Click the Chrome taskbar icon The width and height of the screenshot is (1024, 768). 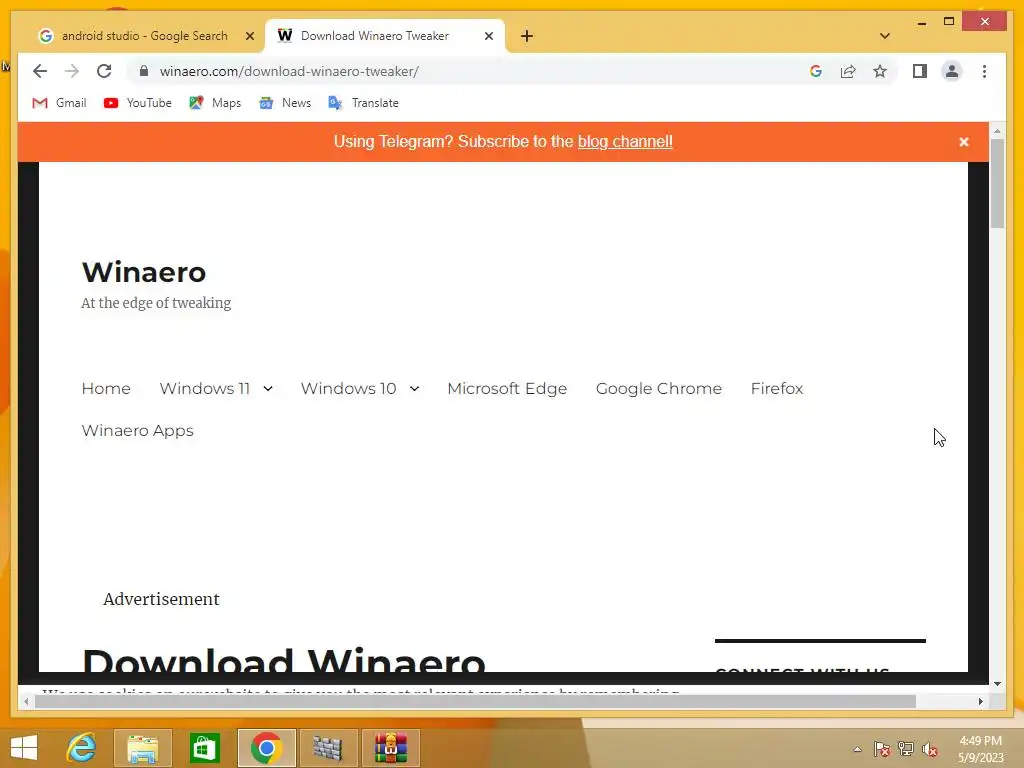click(266, 748)
